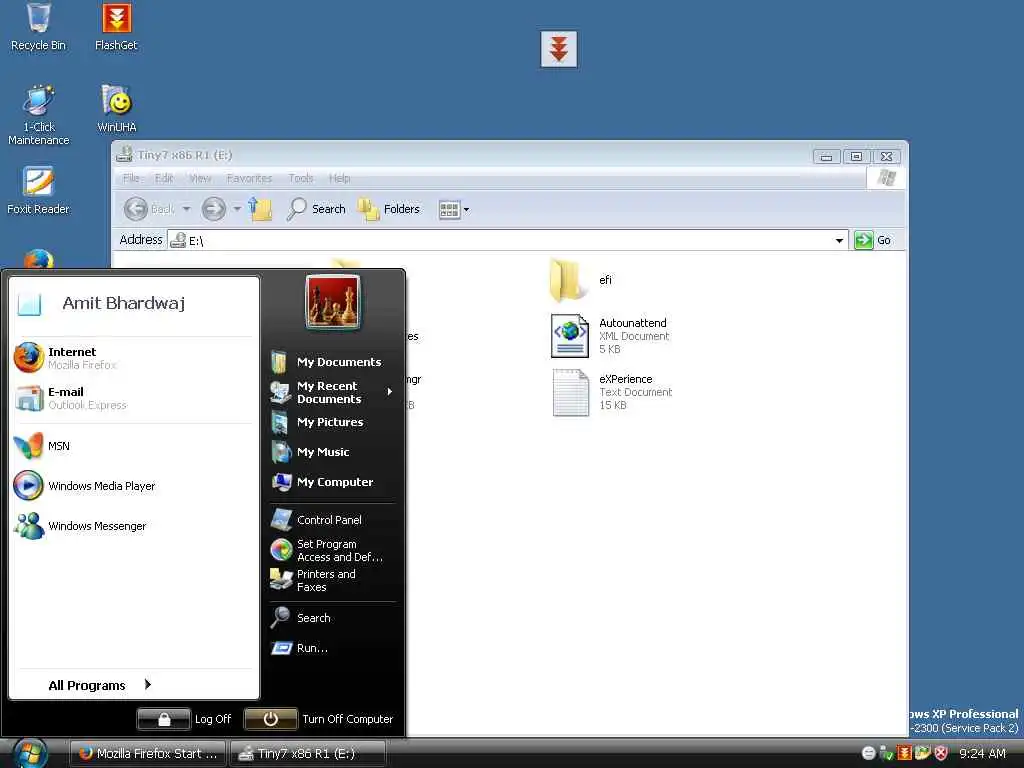Expand All Programs list
Screen dimensions: 1024x768
[99, 685]
